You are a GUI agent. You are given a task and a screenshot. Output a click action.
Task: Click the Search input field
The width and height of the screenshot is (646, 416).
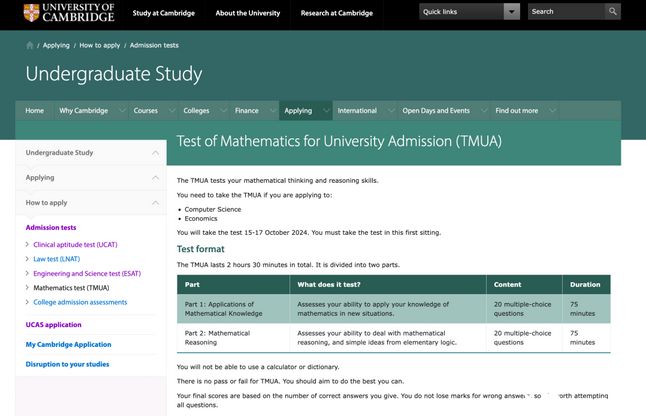coord(566,12)
